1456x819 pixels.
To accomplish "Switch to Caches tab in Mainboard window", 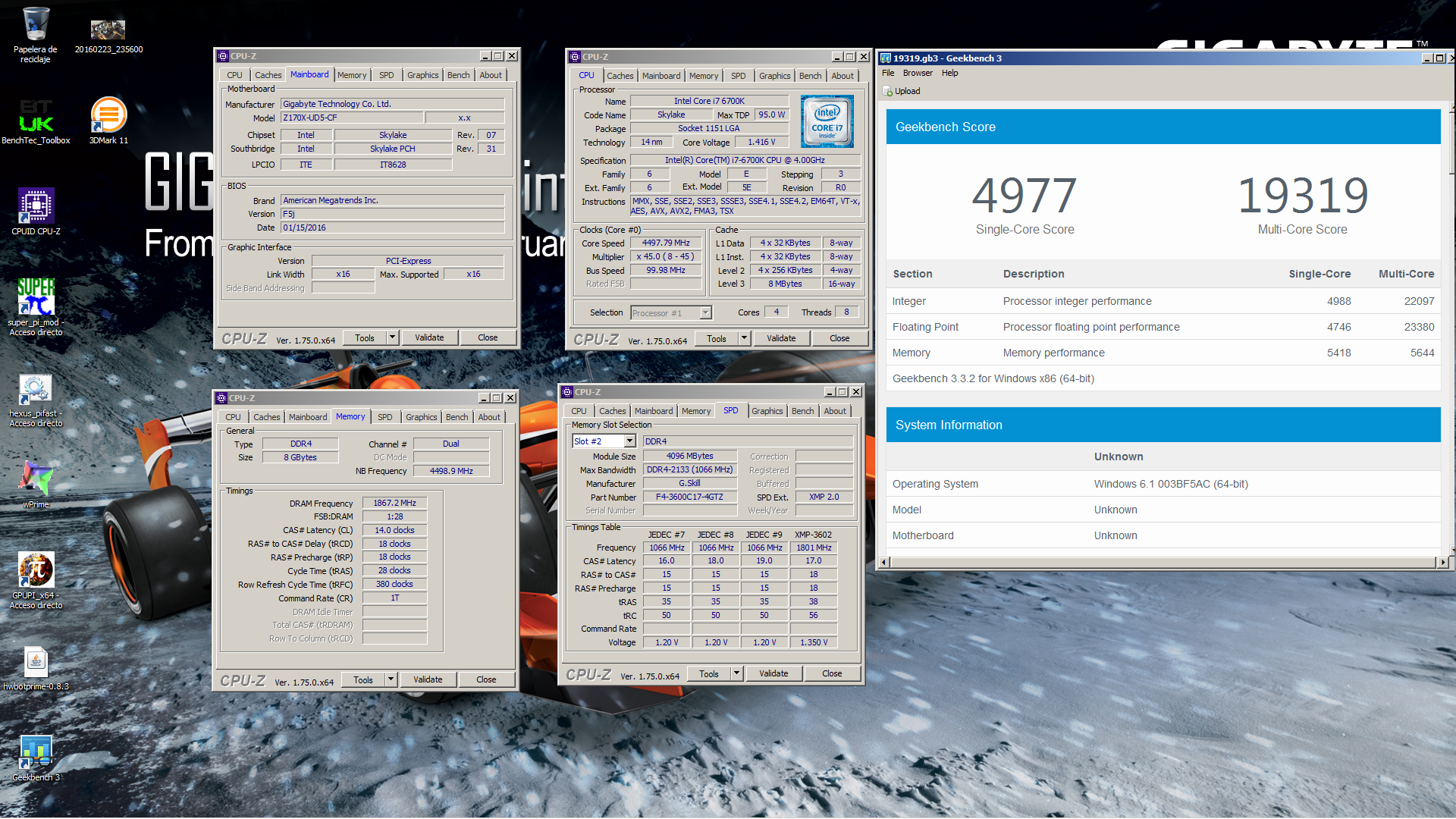I will [268, 75].
